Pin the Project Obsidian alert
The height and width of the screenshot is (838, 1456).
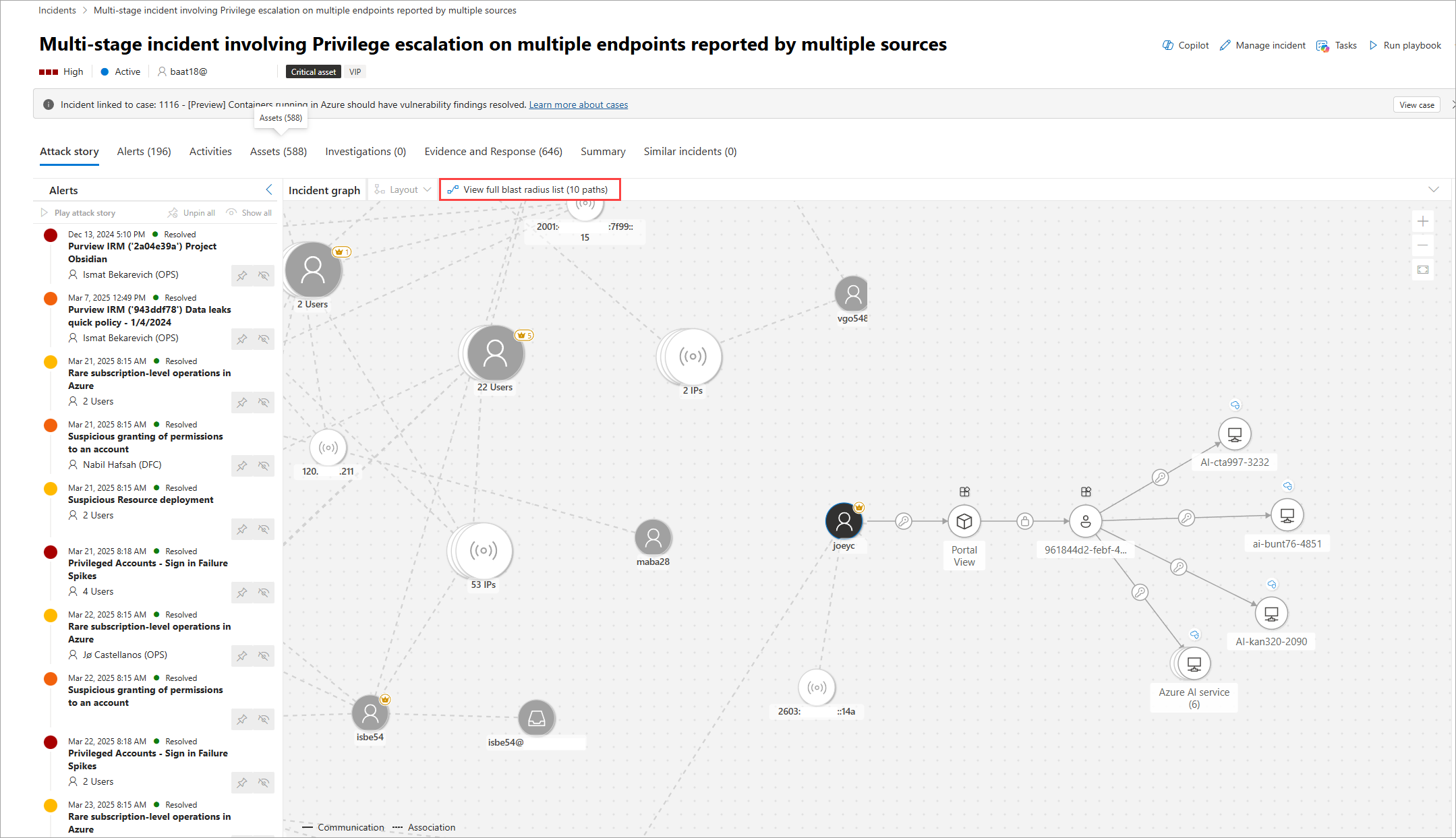pyautogui.click(x=242, y=275)
